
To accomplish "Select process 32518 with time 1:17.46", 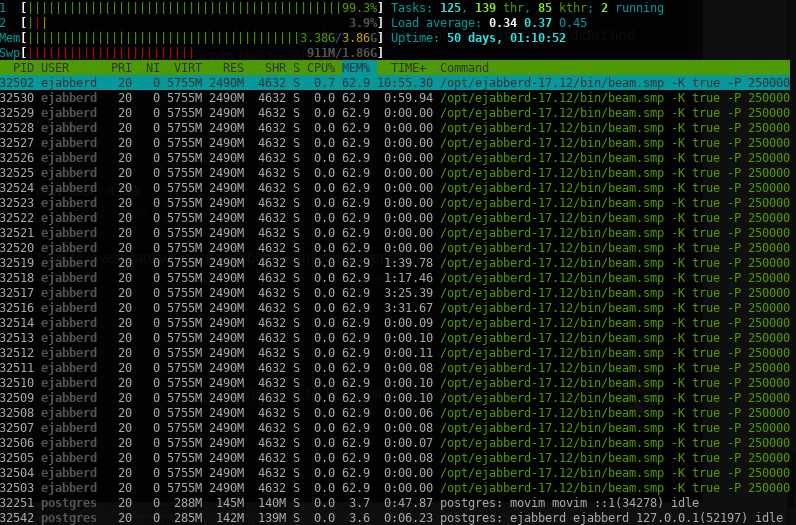I will click(395, 278).
